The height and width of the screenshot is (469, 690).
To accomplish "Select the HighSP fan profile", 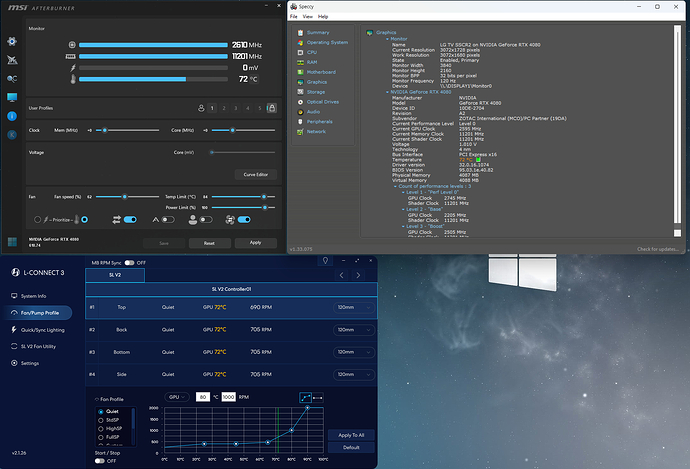I will tap(110, 429).
